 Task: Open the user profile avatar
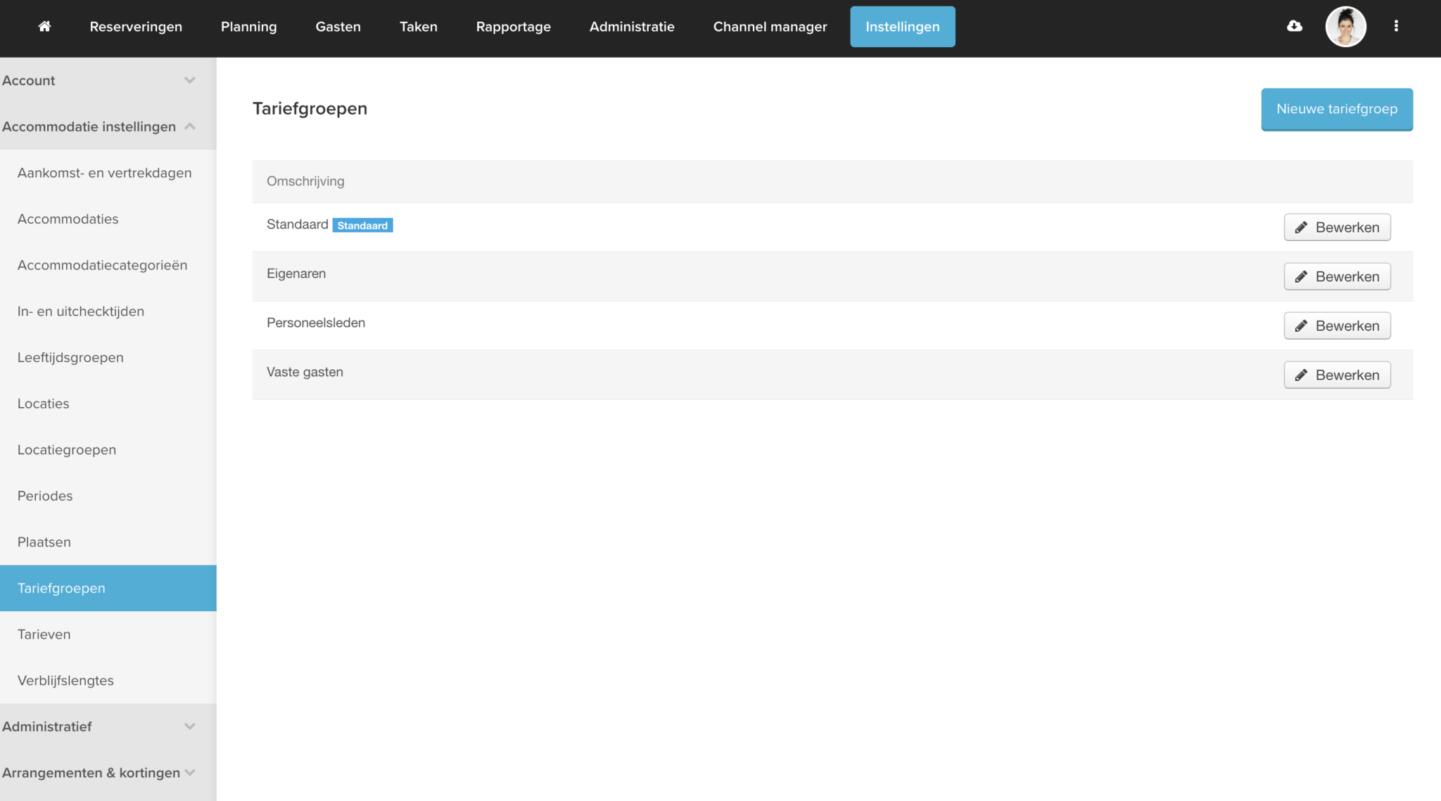(1345, 27)
